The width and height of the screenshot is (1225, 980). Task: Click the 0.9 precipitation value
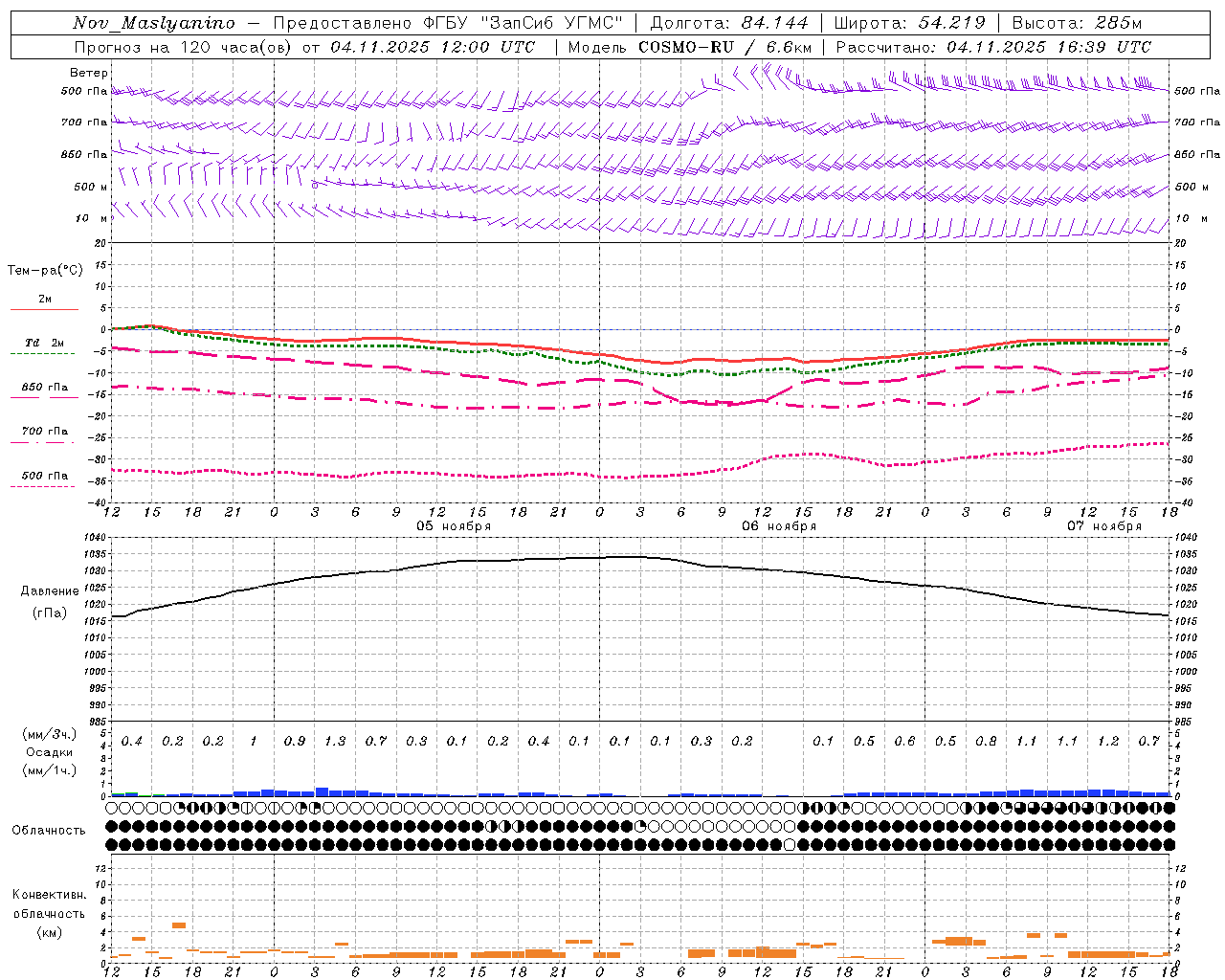click(x=295, y=742)
